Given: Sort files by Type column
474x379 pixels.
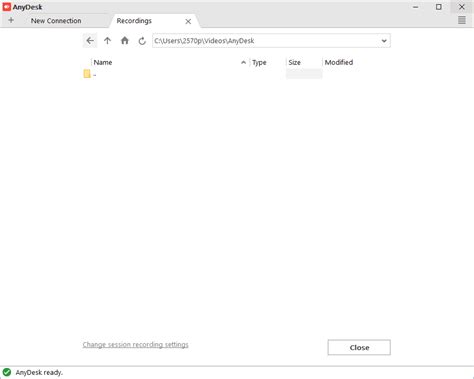Looking at the screenshot, I should coord(259,62).
